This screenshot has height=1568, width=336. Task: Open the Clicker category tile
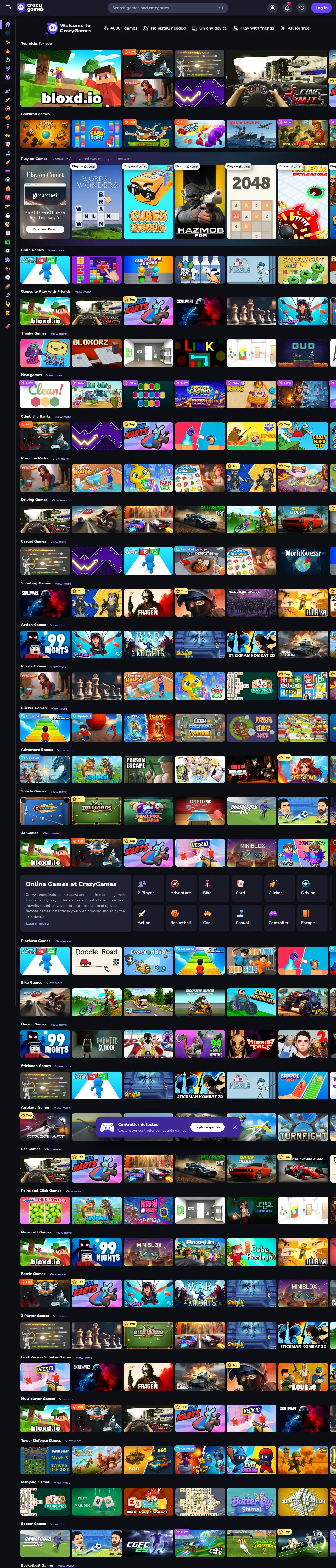click(x=280, y=887)
